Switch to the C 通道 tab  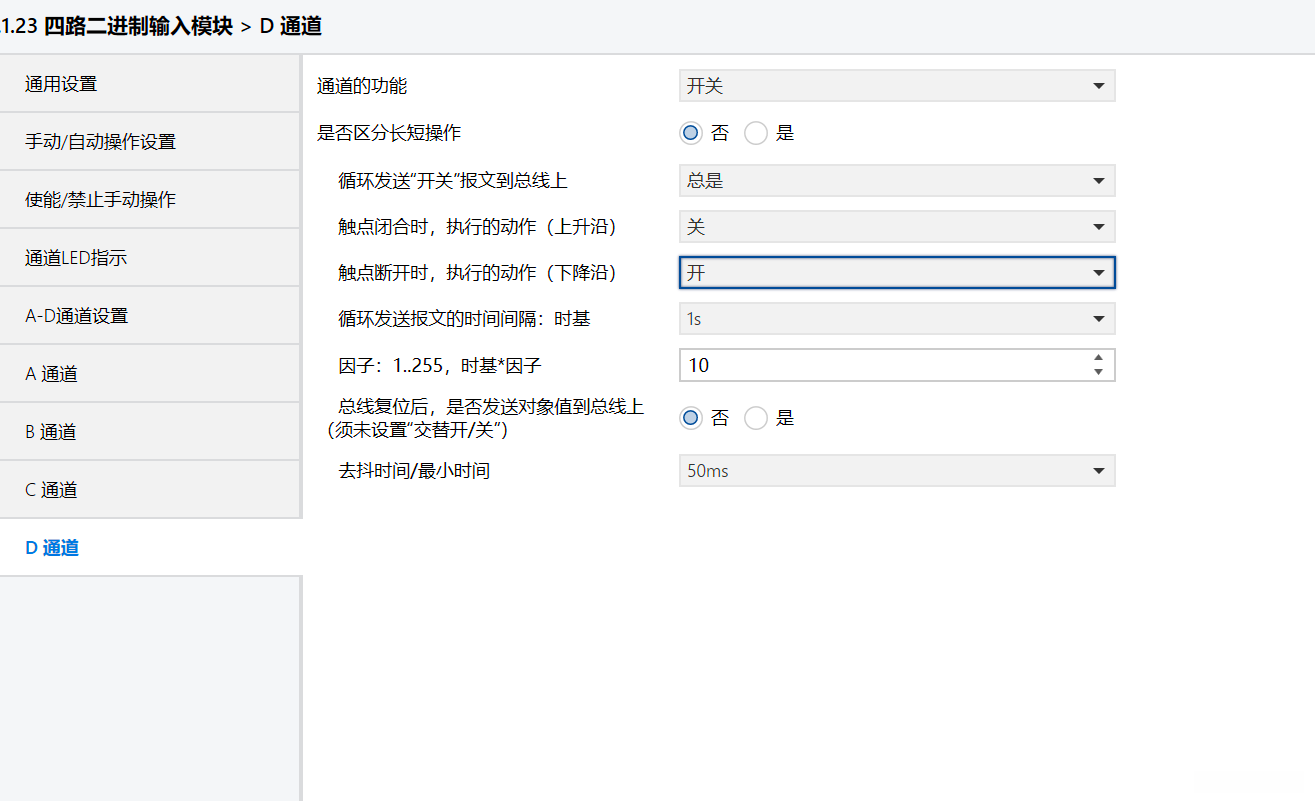tap(150, 490)
